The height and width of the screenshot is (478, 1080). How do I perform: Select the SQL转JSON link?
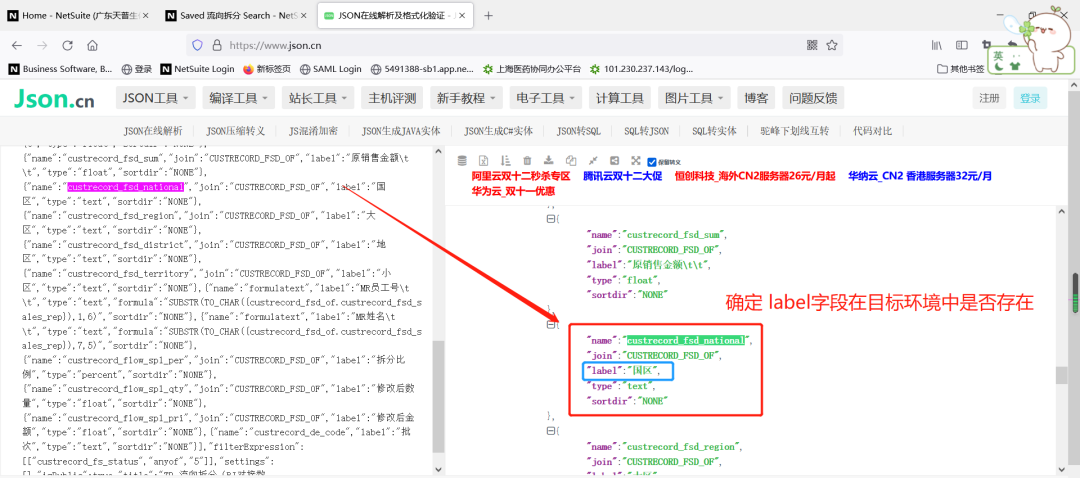(x=646, y=131)
